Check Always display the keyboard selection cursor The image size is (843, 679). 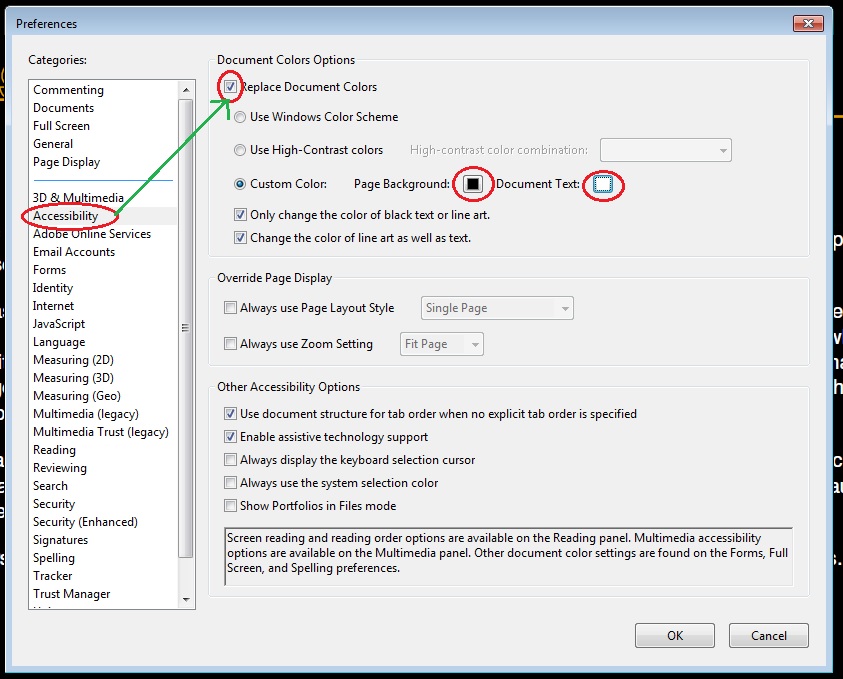(230, 459)
